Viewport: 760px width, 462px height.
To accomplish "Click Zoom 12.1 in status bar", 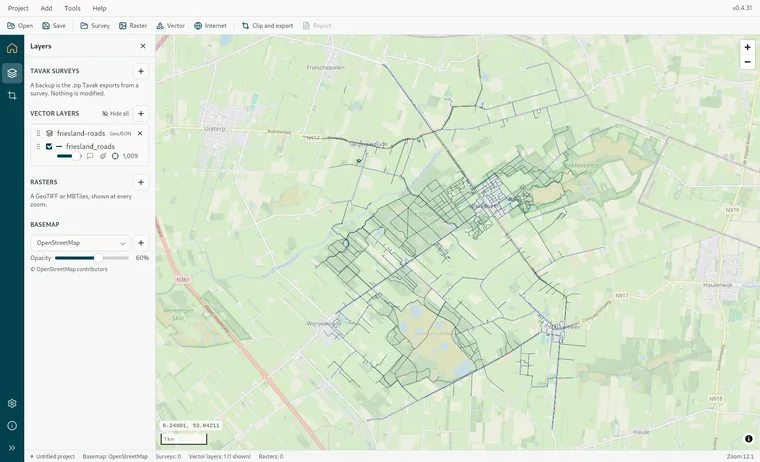I will 740,457.
